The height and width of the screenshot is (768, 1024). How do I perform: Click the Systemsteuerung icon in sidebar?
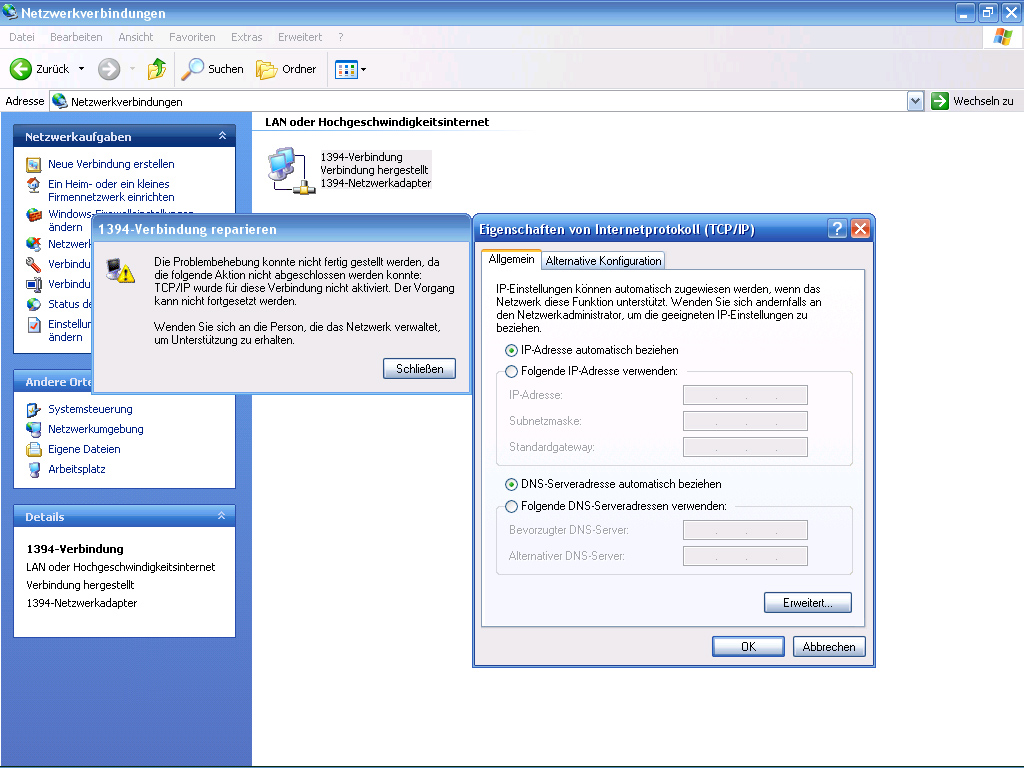pyautogui.click(x=34, y=409)
